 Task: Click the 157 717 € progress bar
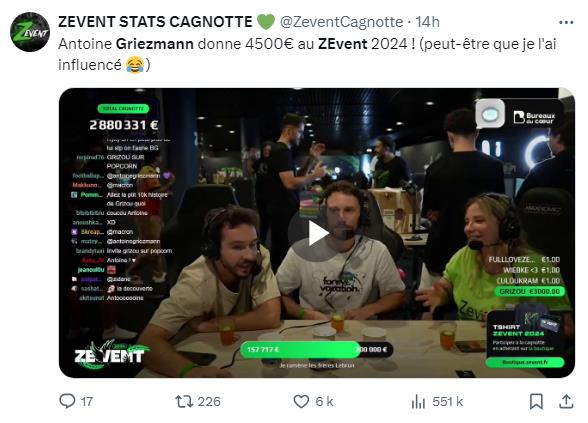pos(316,350)
